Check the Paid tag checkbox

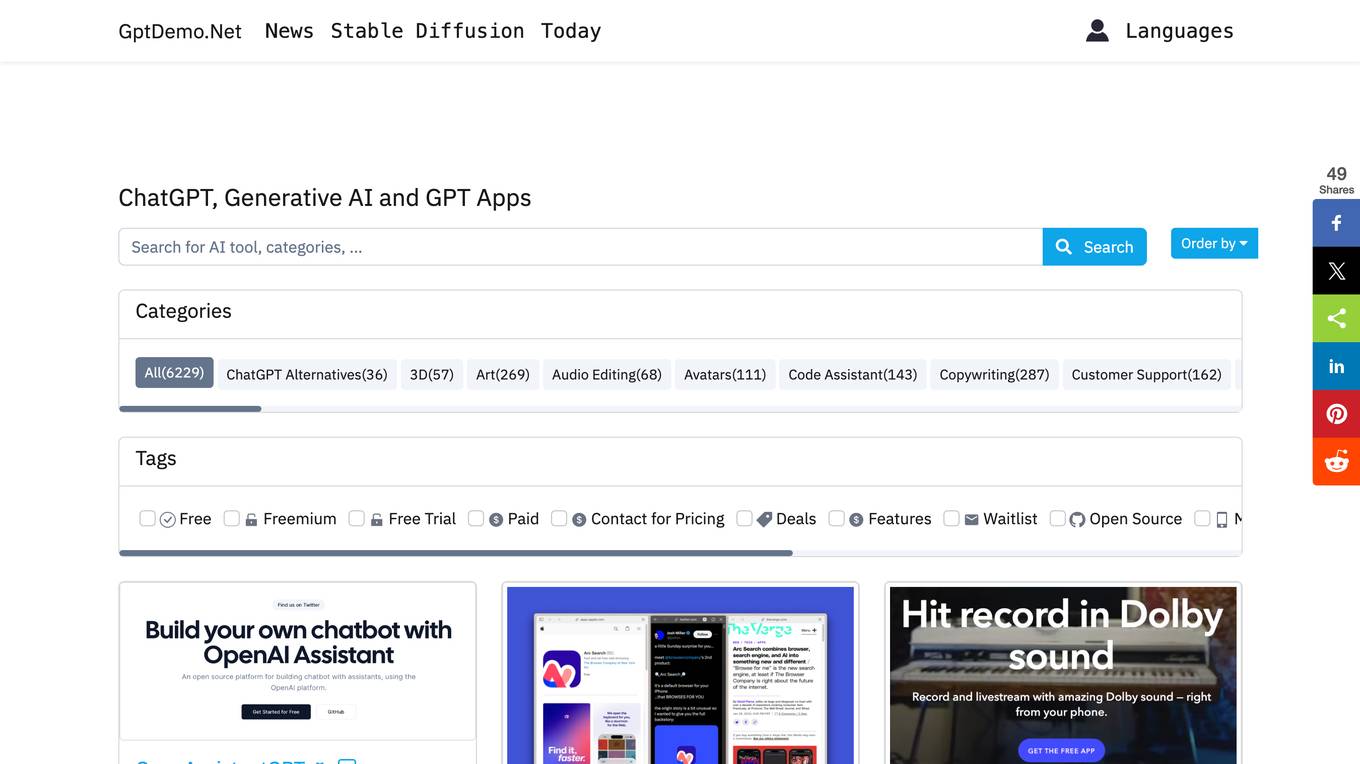tap(476, 518)
